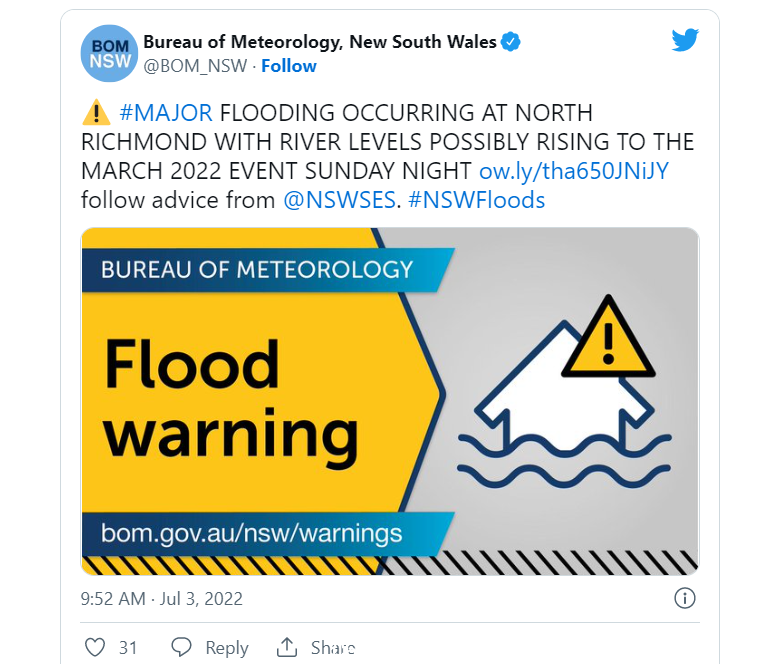The height and width of the screenshot is (664, 771).
Task: Open the @NSWSES mention
Action: click(x=339, y=200)
